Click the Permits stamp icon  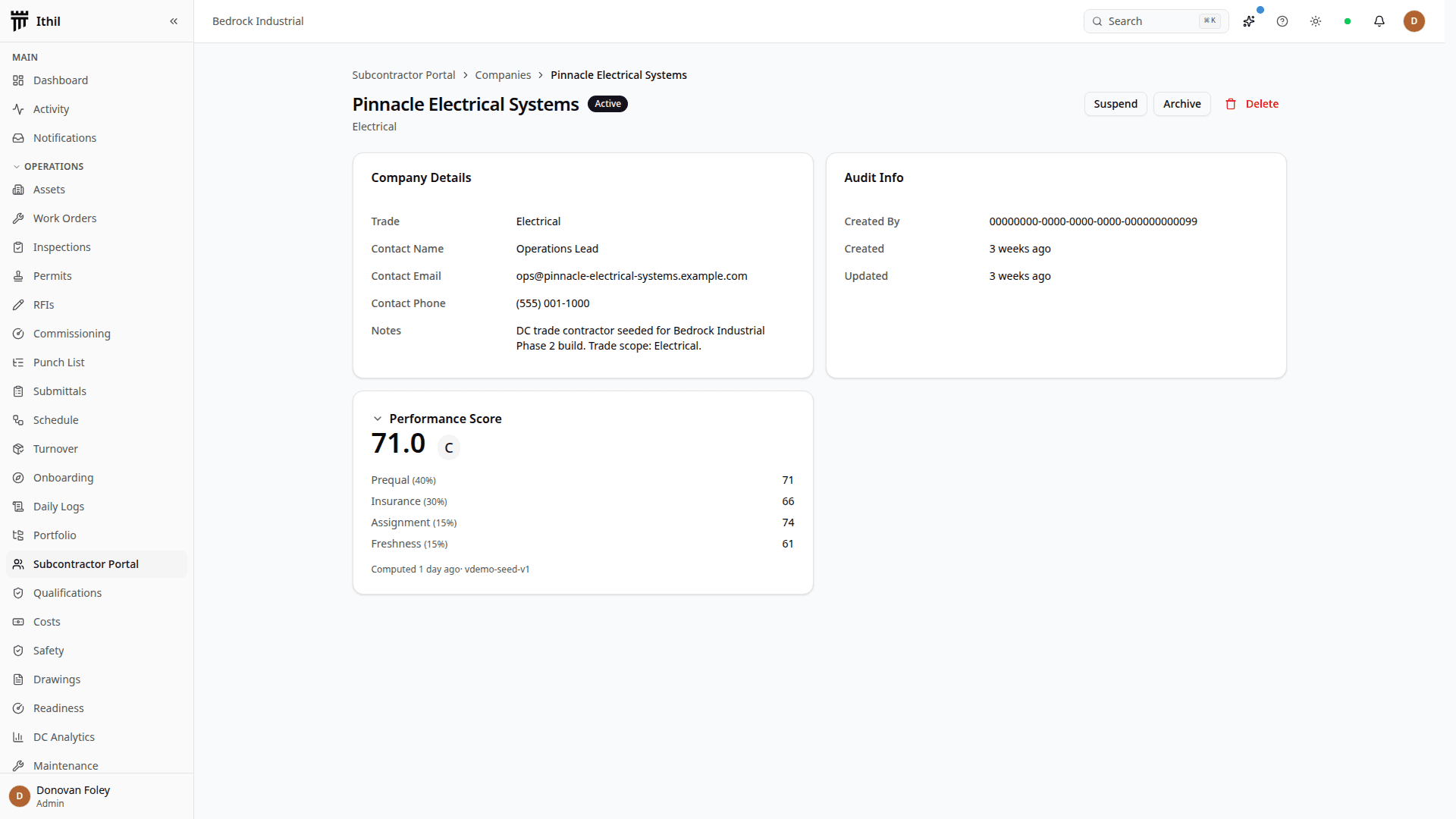tap(18, 276)
